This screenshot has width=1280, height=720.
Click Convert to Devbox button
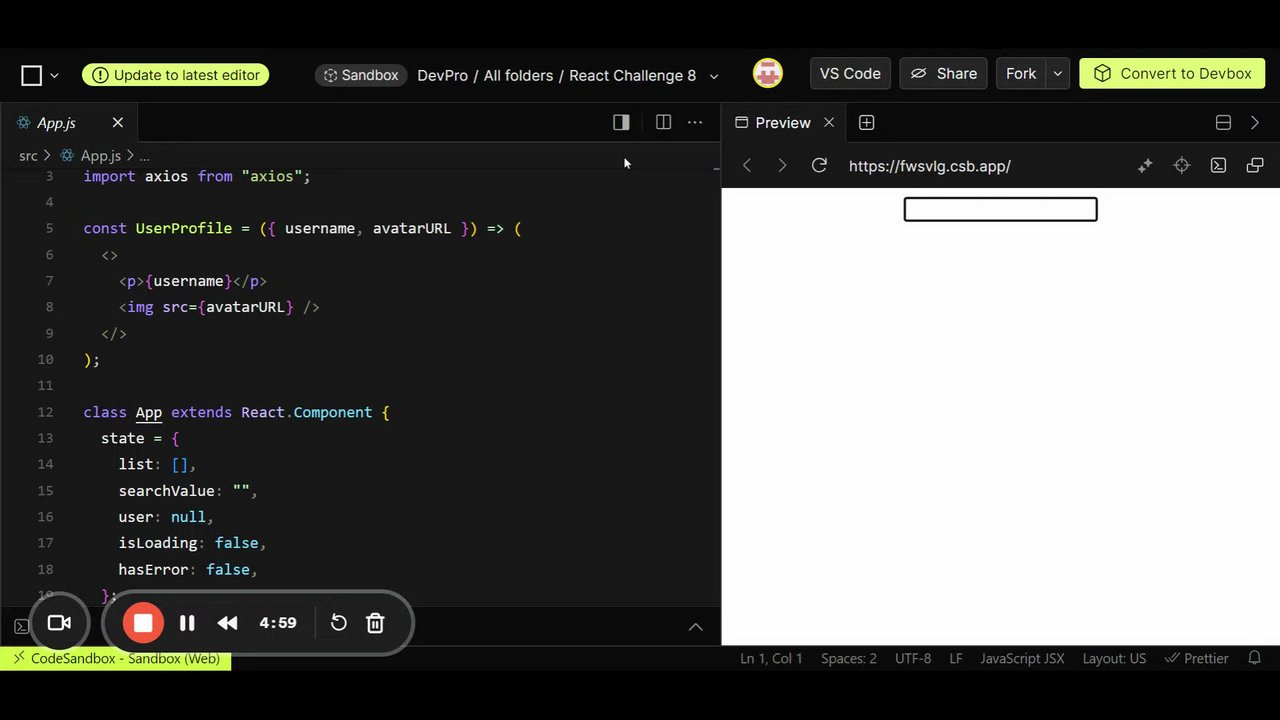pyautogui.click(x=1172, y=73)
